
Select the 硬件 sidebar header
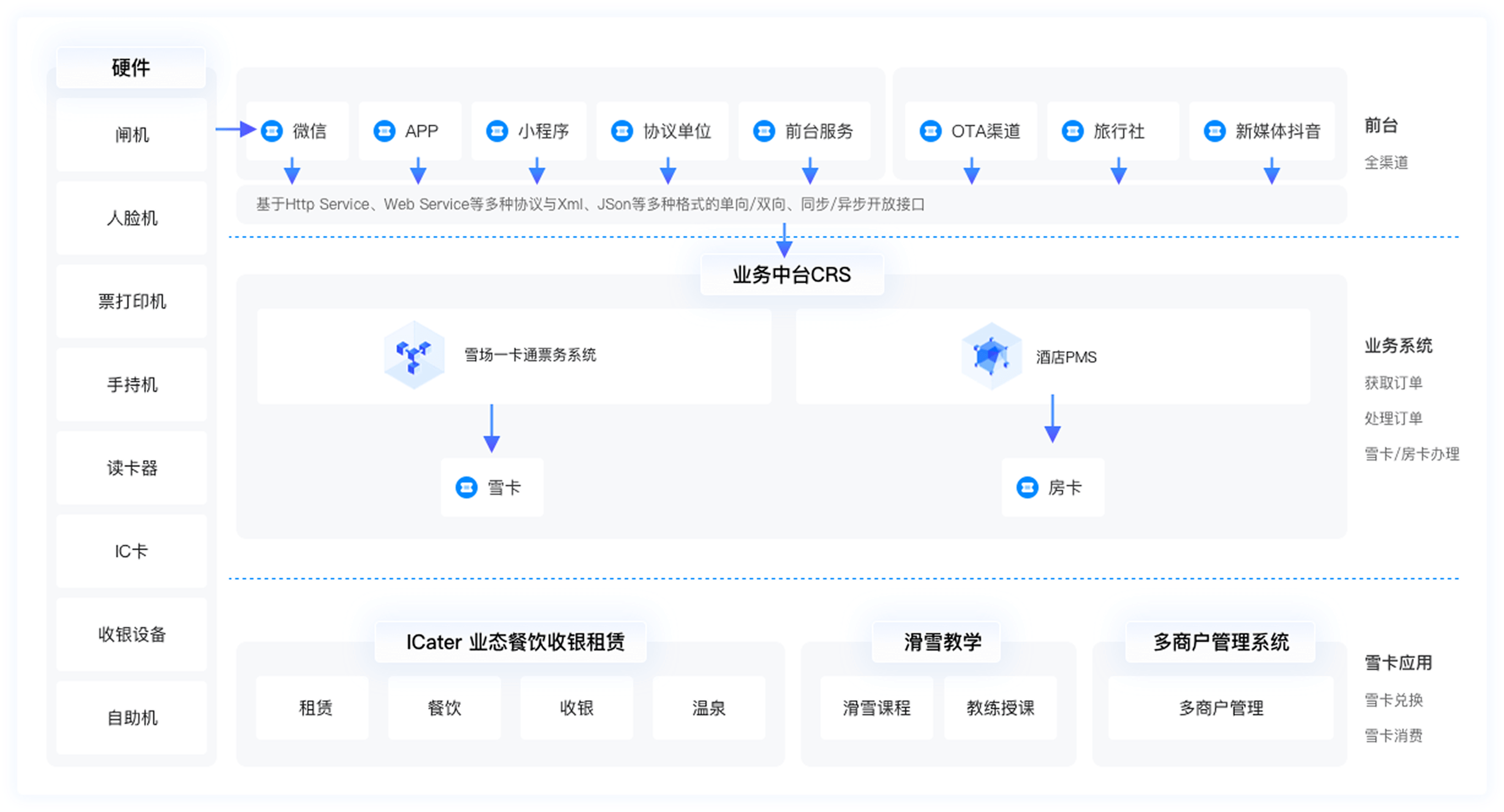click(130, 67)
